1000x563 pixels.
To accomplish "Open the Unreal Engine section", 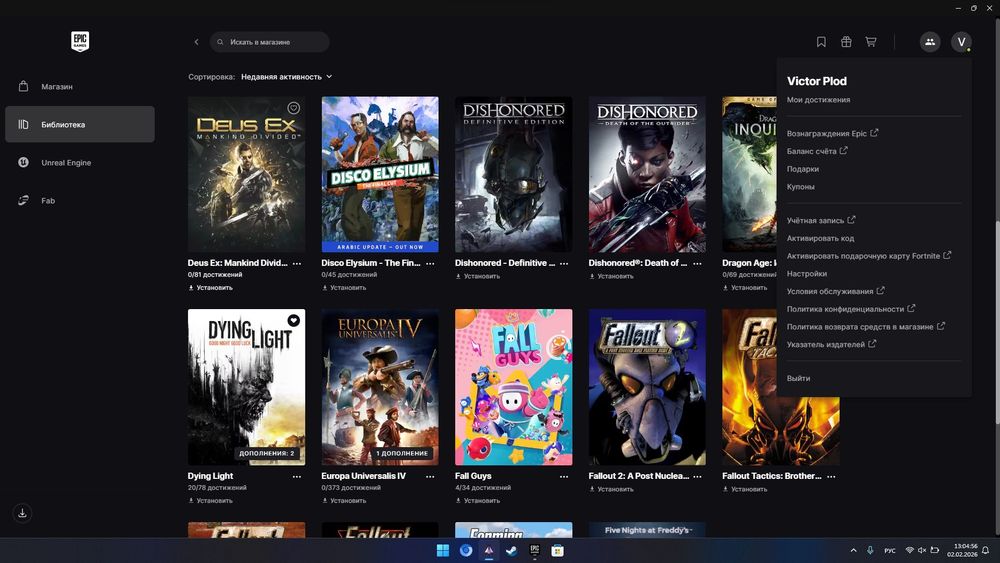I will [80, 163].
